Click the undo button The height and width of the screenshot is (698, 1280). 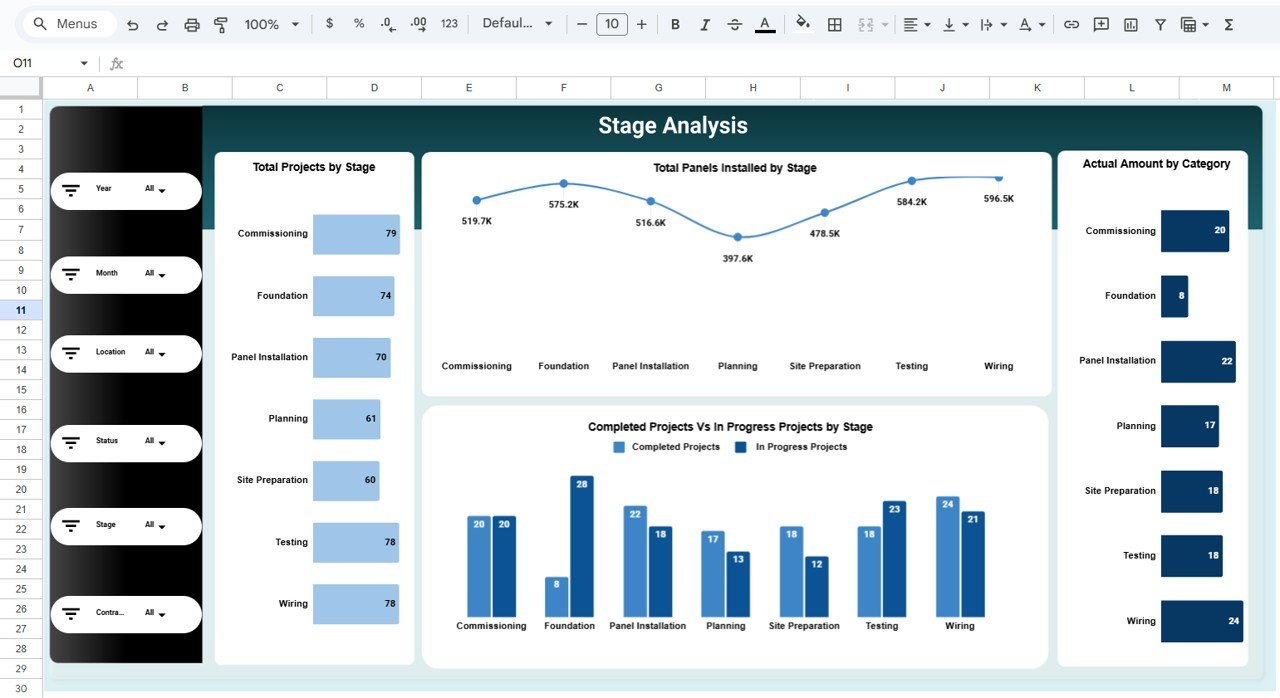(x=131, y=23)
